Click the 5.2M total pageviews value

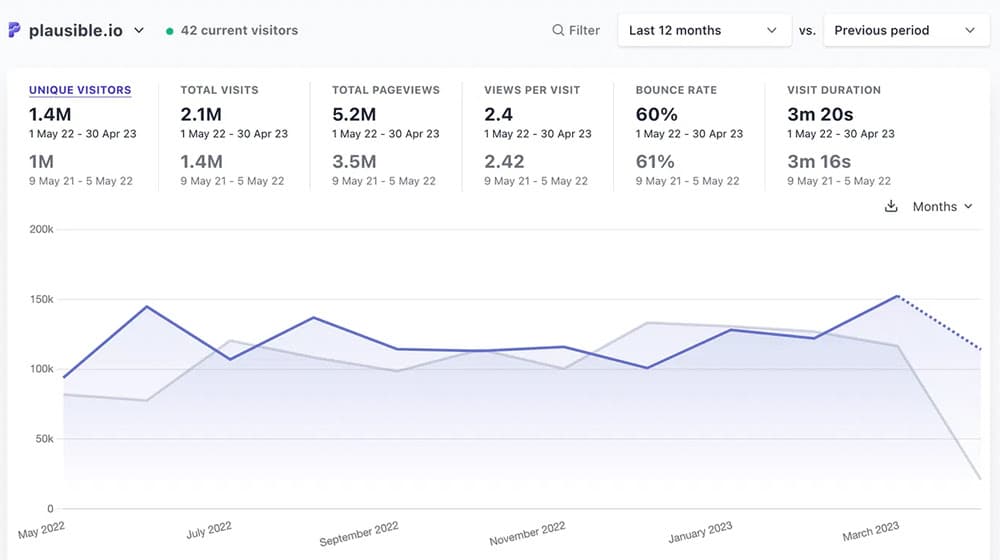point(354,114)
